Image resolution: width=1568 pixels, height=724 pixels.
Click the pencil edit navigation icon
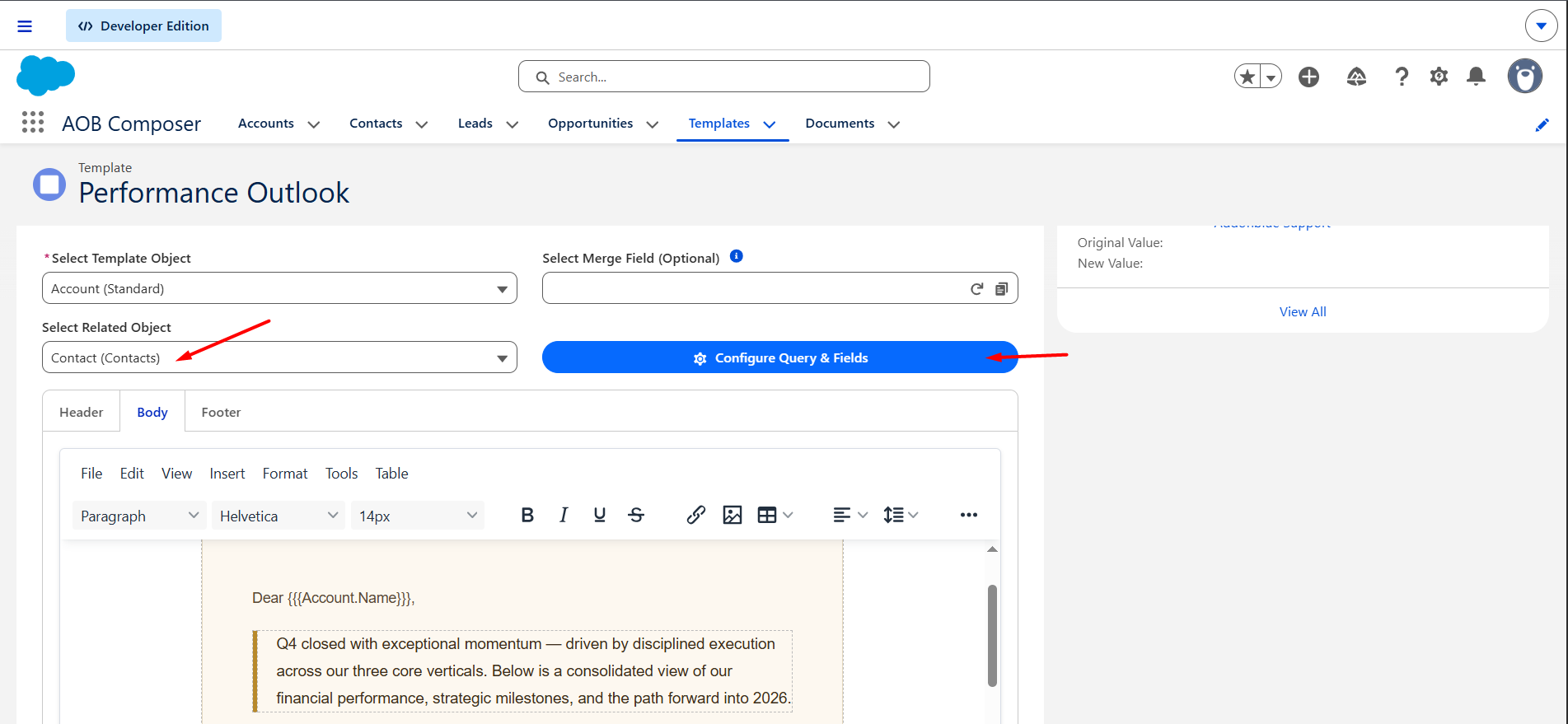(x=1542, y=124)
